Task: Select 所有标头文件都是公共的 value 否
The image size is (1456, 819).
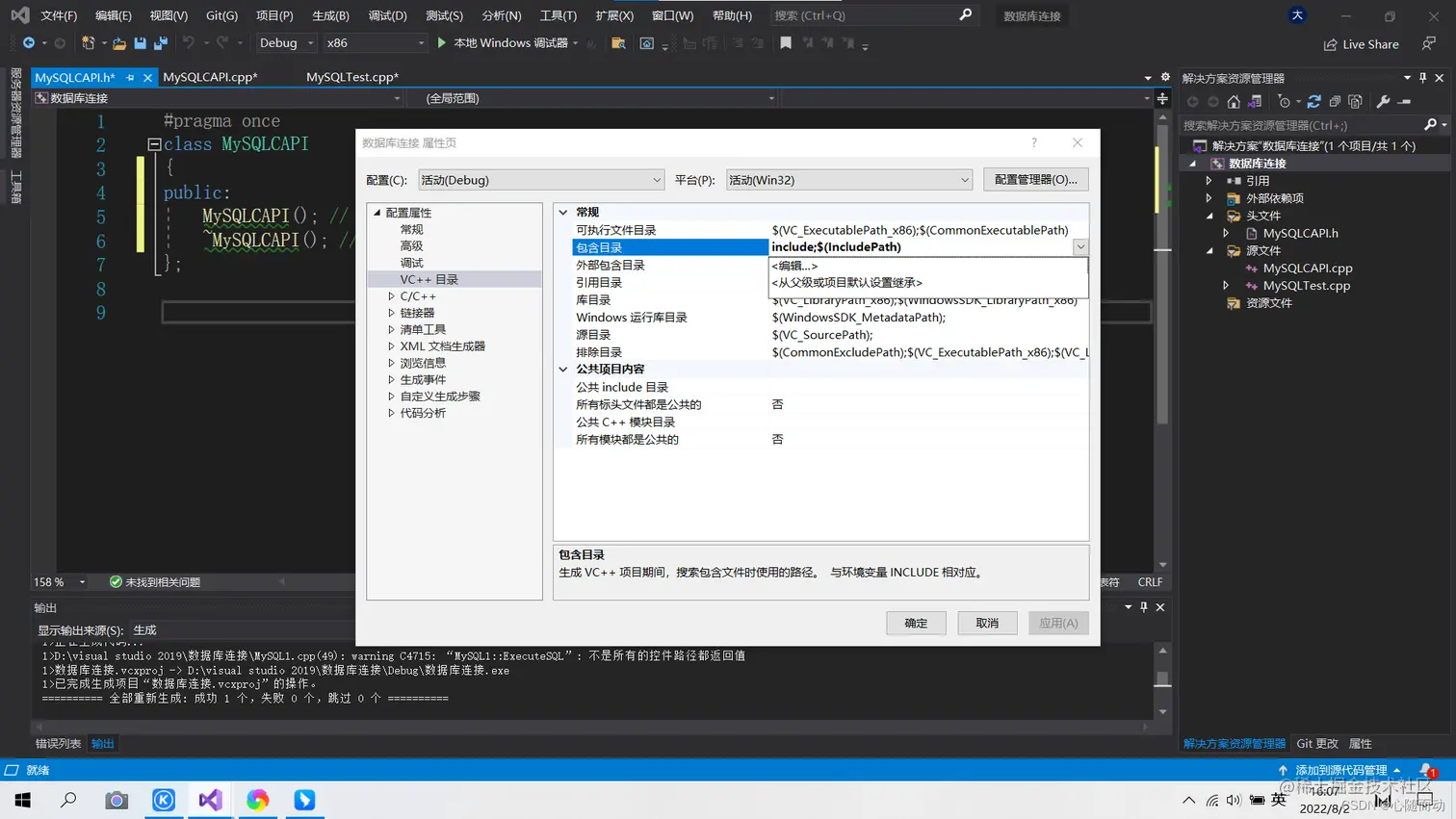Action: tap(778, 404)
